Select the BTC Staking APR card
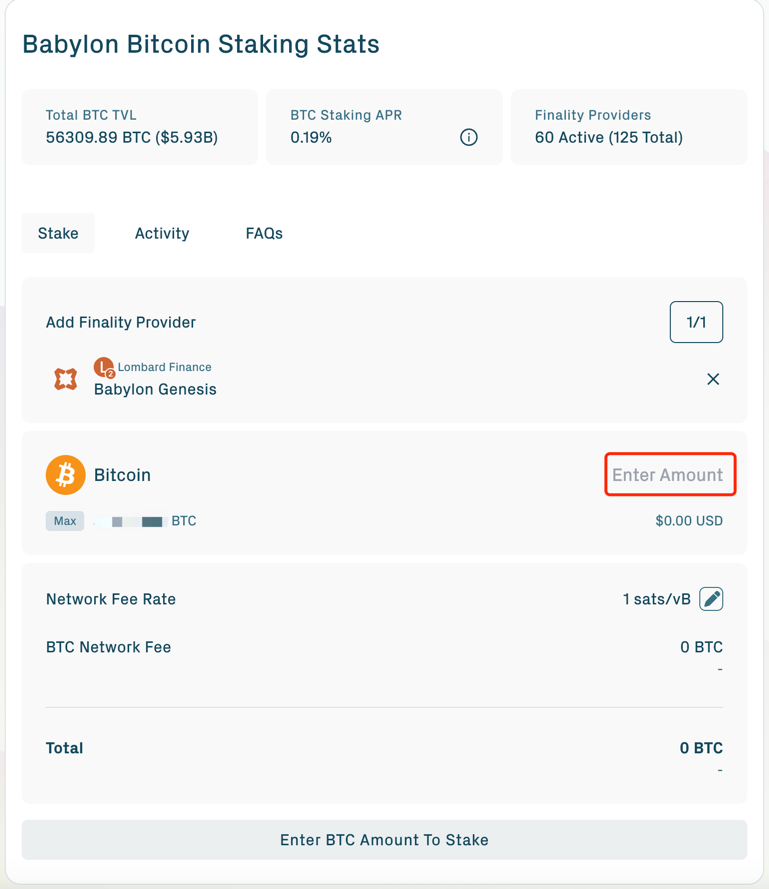Image resolution: width=769 pixels, height=889 pixels. coord(384,127)
